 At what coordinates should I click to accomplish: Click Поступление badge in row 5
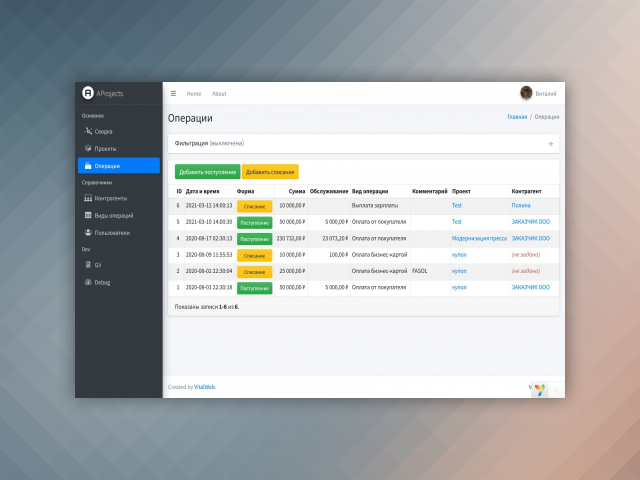click(x=254, y=223)
